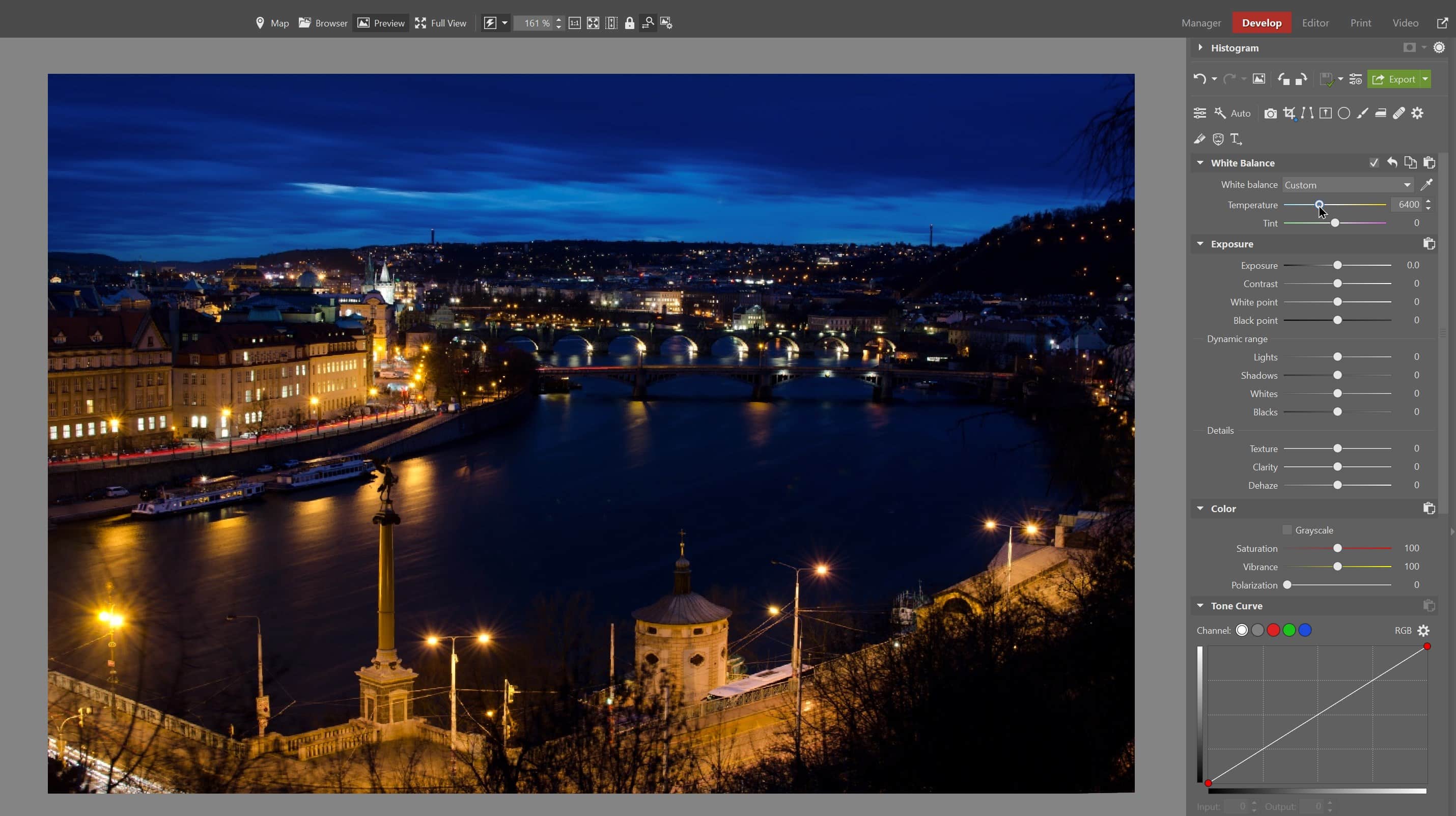Paste settings into the White Balance group
Image resolution: width=1456 pixels, height=816 pixels.
(x=1429, y=163)
